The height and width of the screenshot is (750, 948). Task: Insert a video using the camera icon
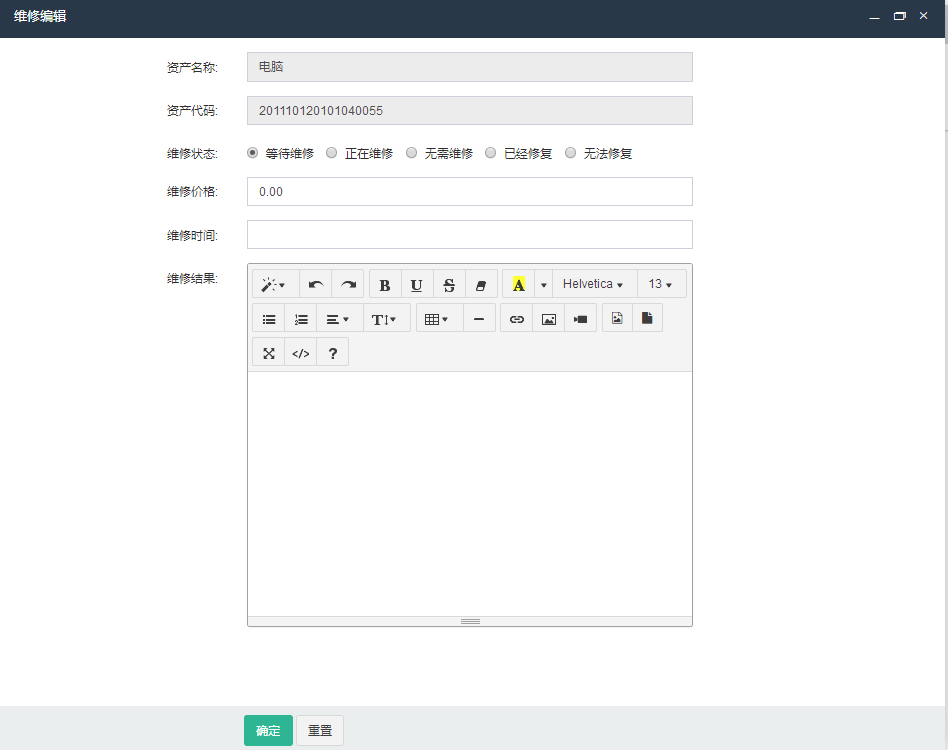pos(580,320)
